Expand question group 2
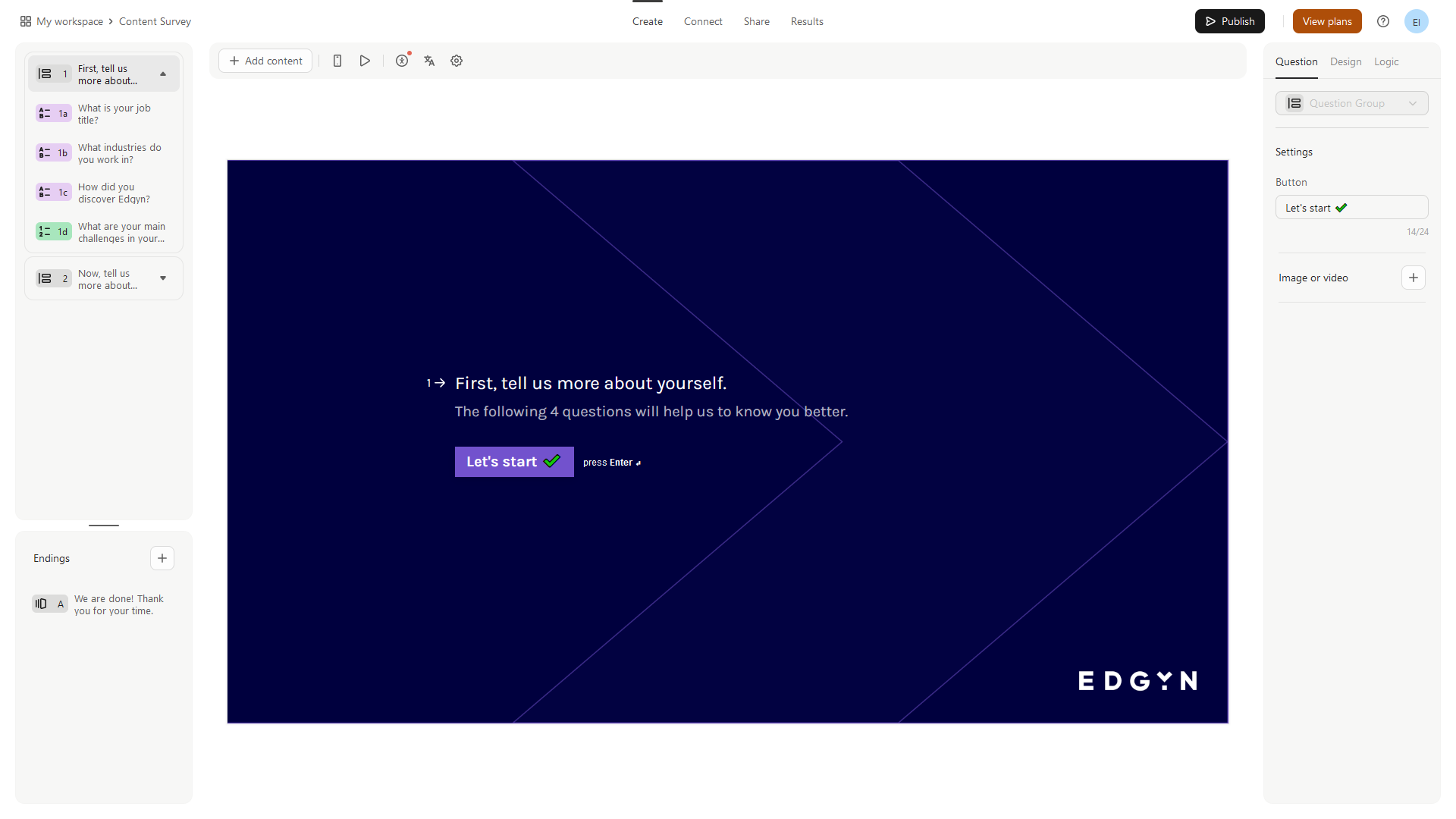The width and height of the screenshot is (1456, 819). [163, 278]
